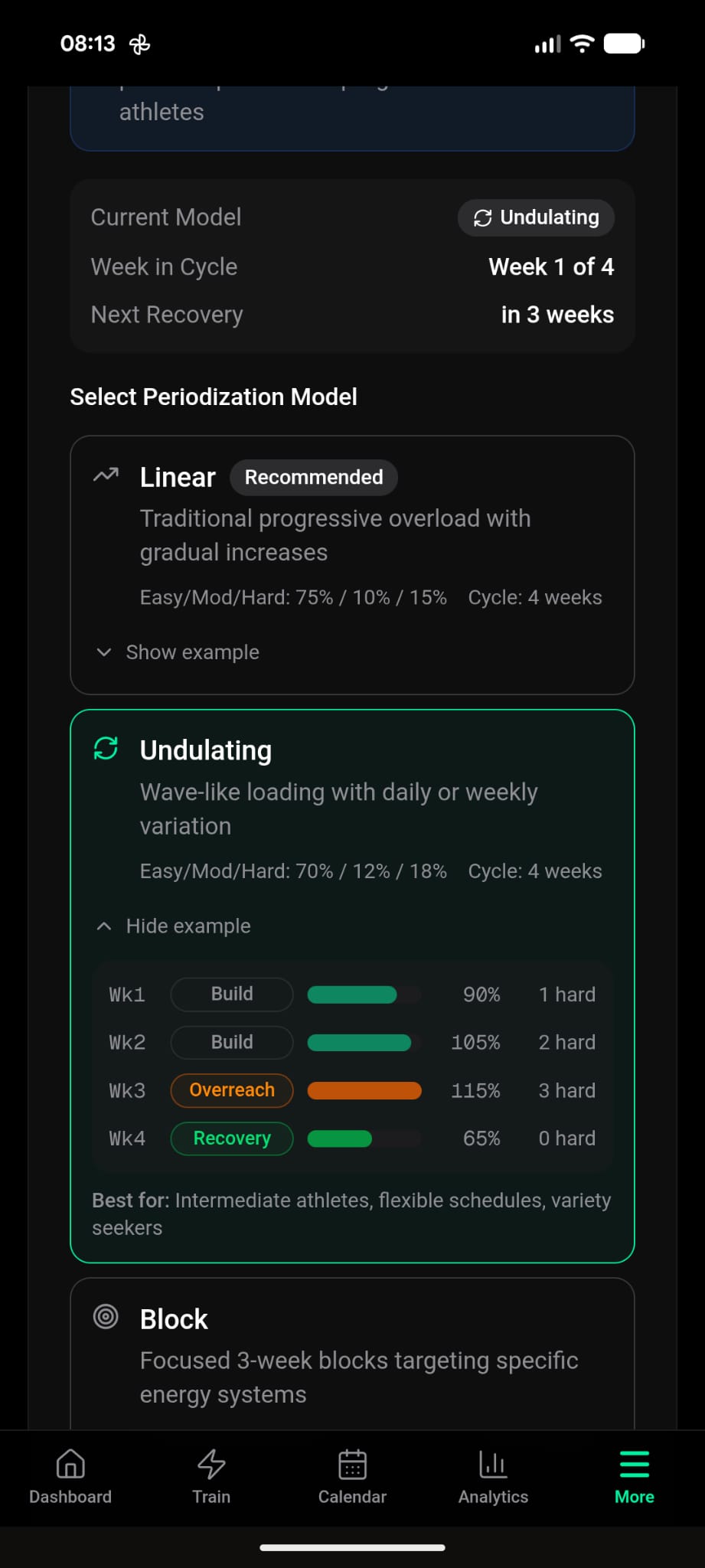Tap the Train lightning bolt icon
Viewport: 705px width, 1568px height.
(x=211, y=1464)
